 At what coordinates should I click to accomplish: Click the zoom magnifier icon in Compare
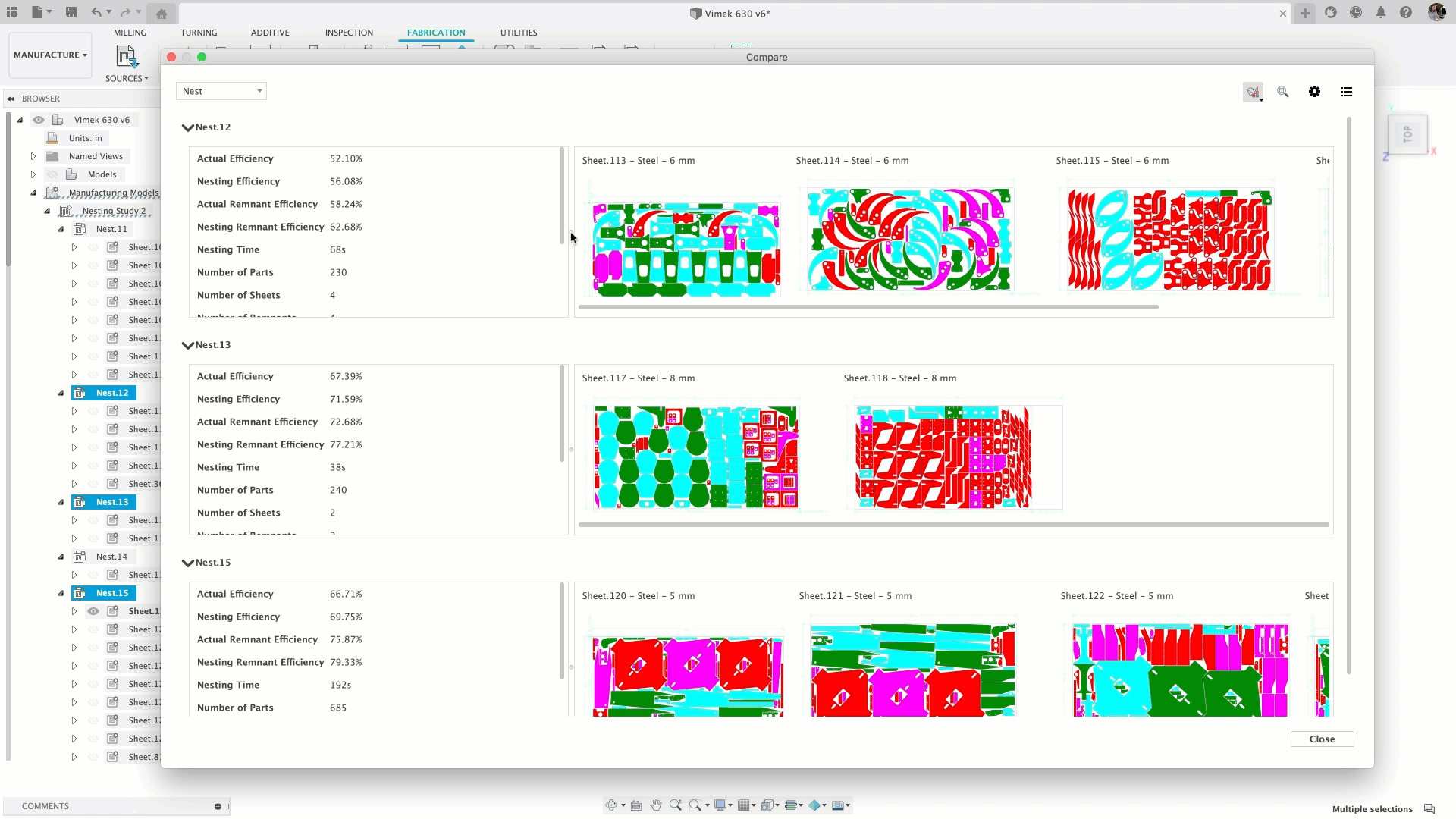(1282, 92)
